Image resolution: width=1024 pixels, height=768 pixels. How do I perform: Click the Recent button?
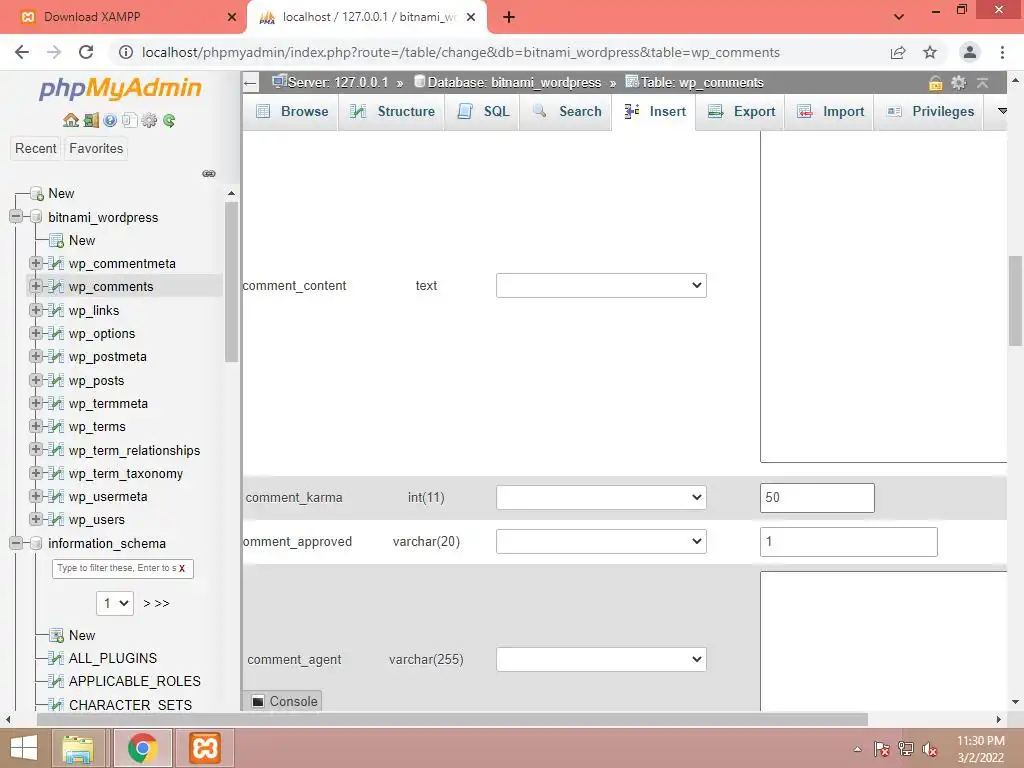[x=35, y=148]
